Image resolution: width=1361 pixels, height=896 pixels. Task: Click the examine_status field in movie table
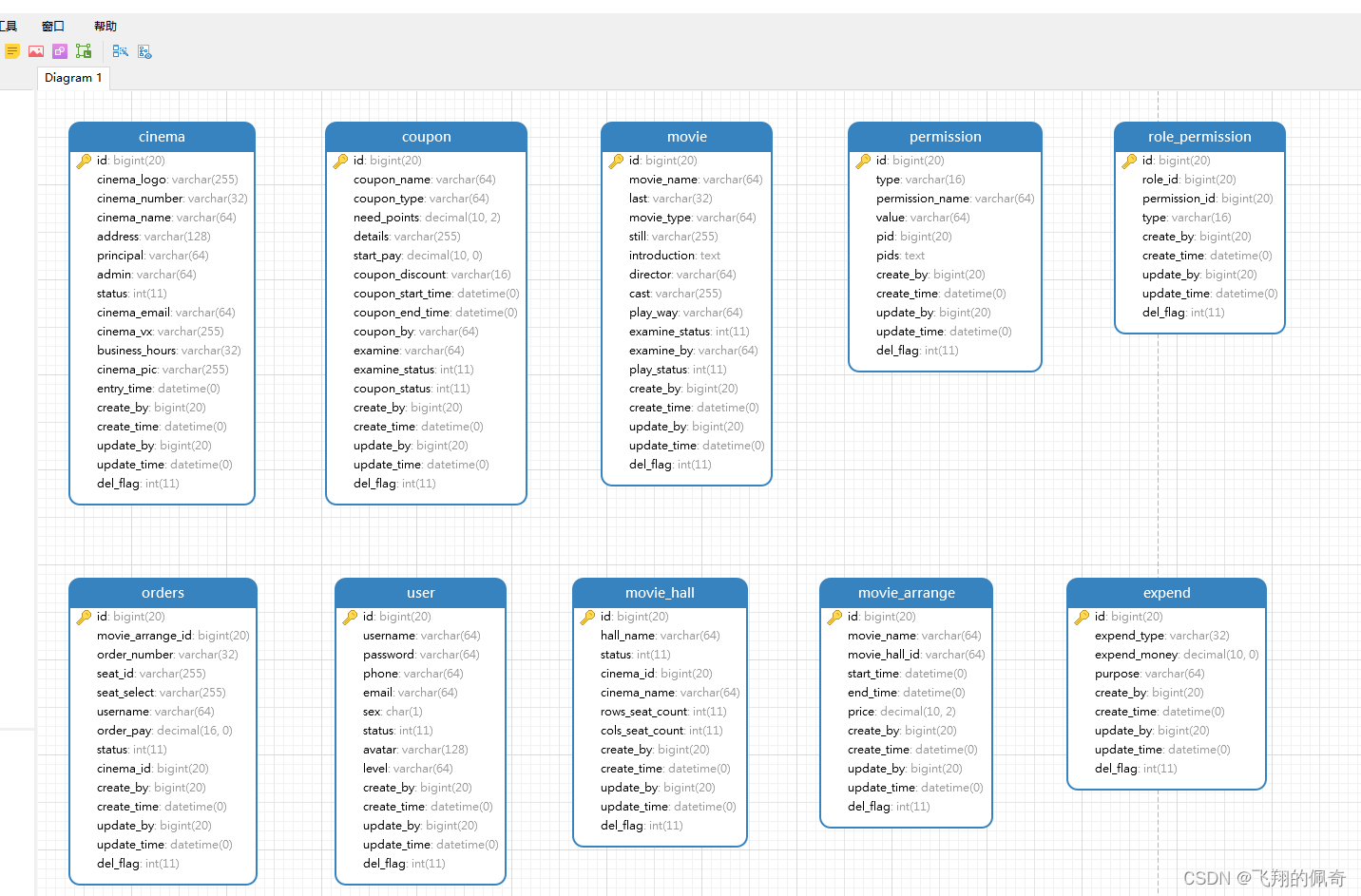pos(689,332)
